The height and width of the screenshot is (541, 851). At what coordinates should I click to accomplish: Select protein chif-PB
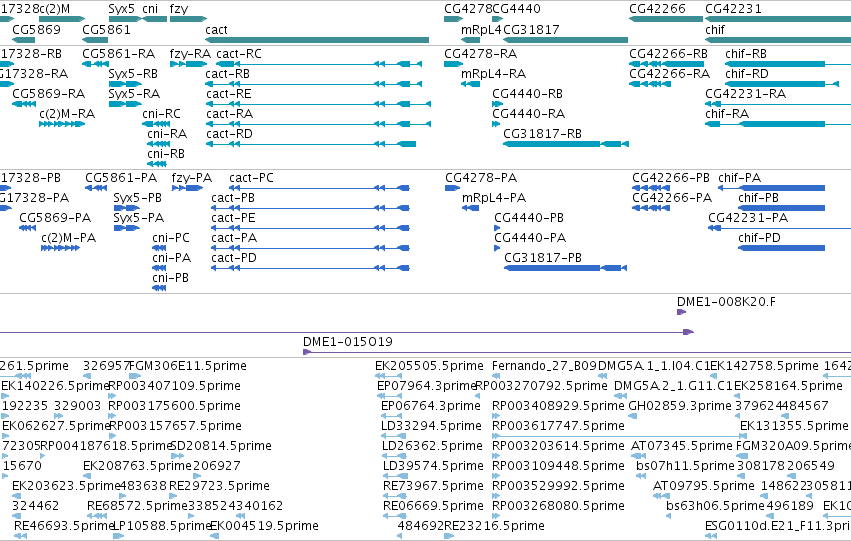click(x=782, y=208)
